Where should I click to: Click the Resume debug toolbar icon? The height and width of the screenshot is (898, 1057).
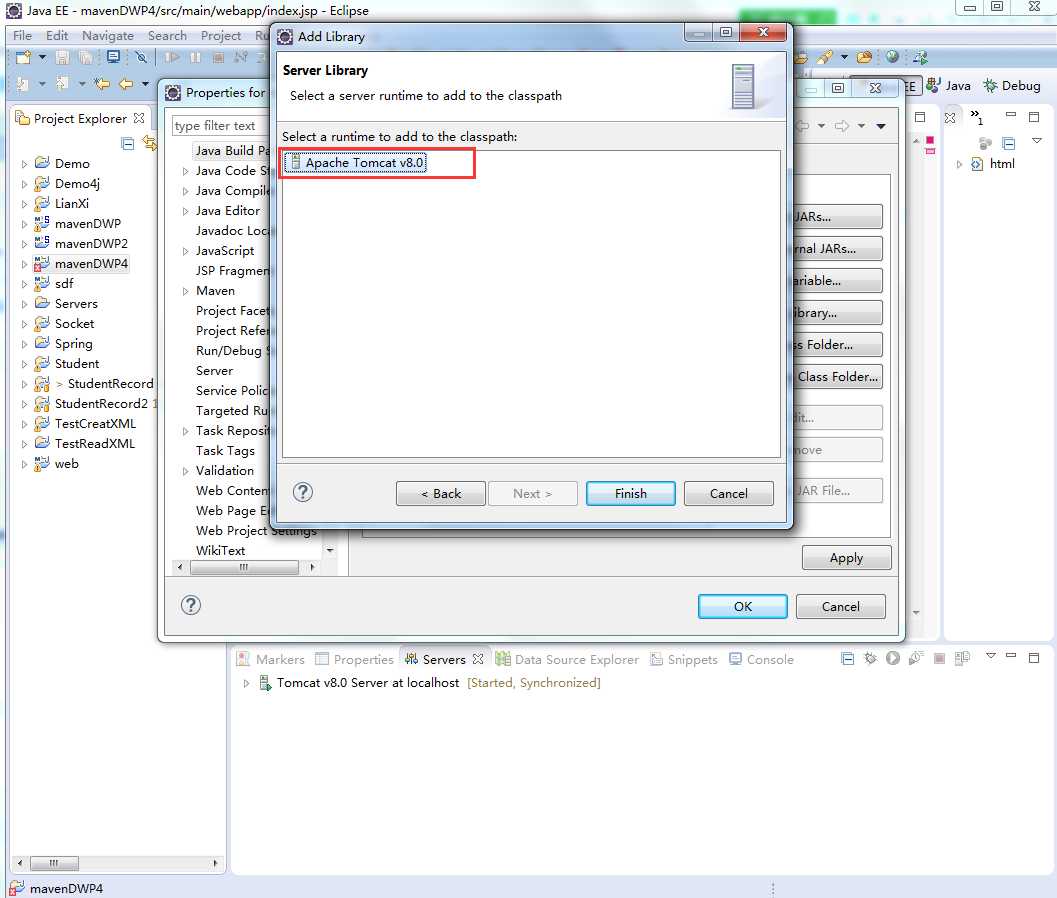[x=172, y=57]
